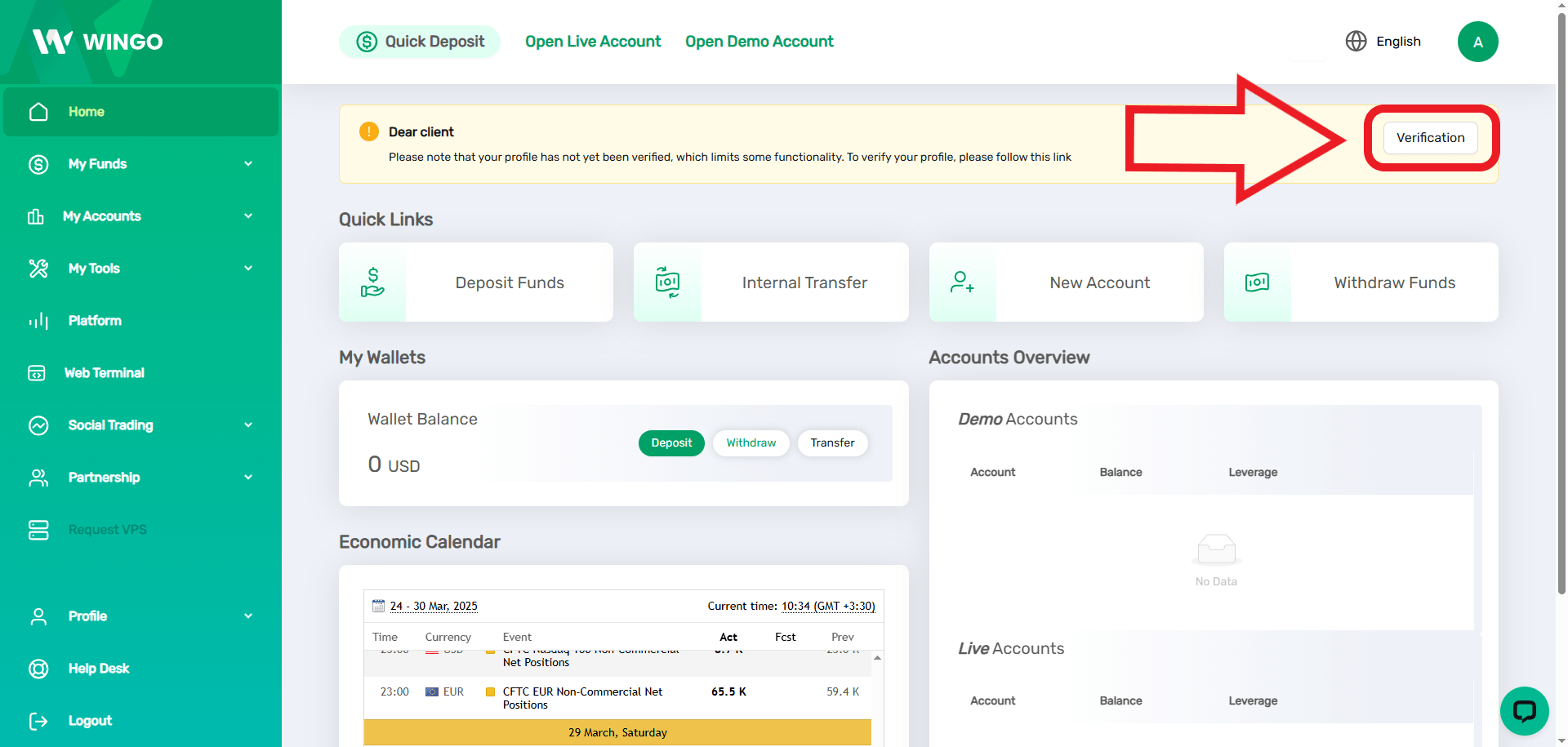Click the CFTC EUR Non-Commercial Net Positions event

(582, 698)
